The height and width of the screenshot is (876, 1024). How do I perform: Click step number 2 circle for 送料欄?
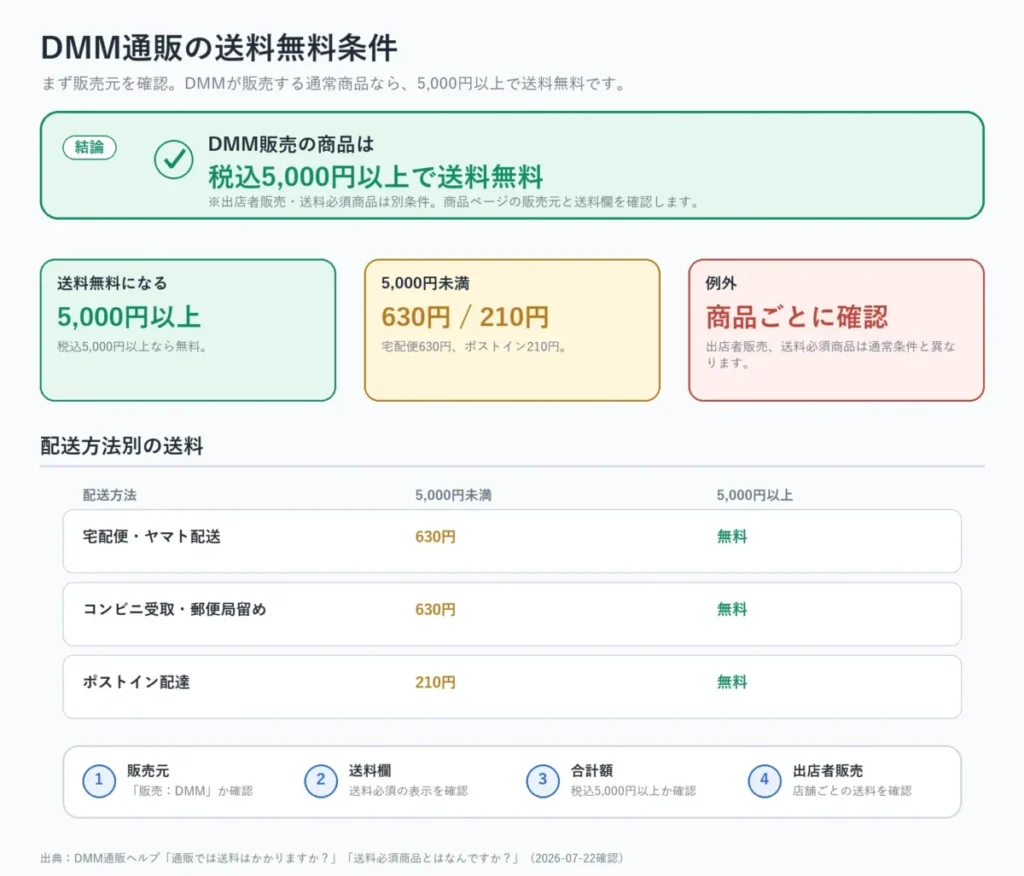321,781
